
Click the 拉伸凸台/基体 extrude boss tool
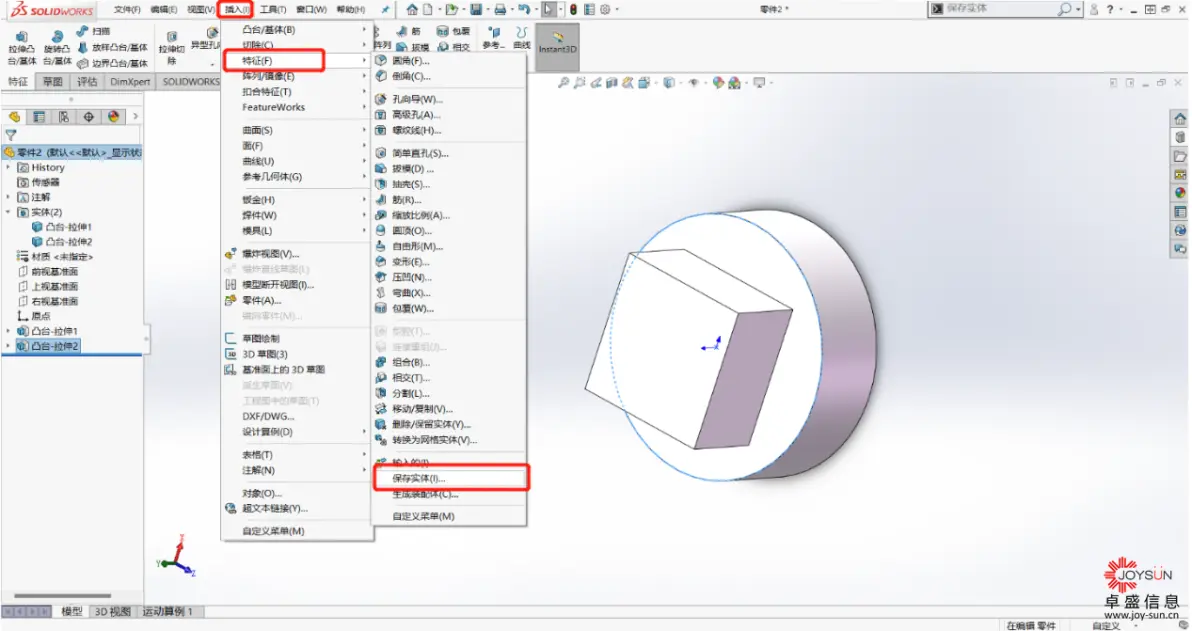(x=21, y=48)
